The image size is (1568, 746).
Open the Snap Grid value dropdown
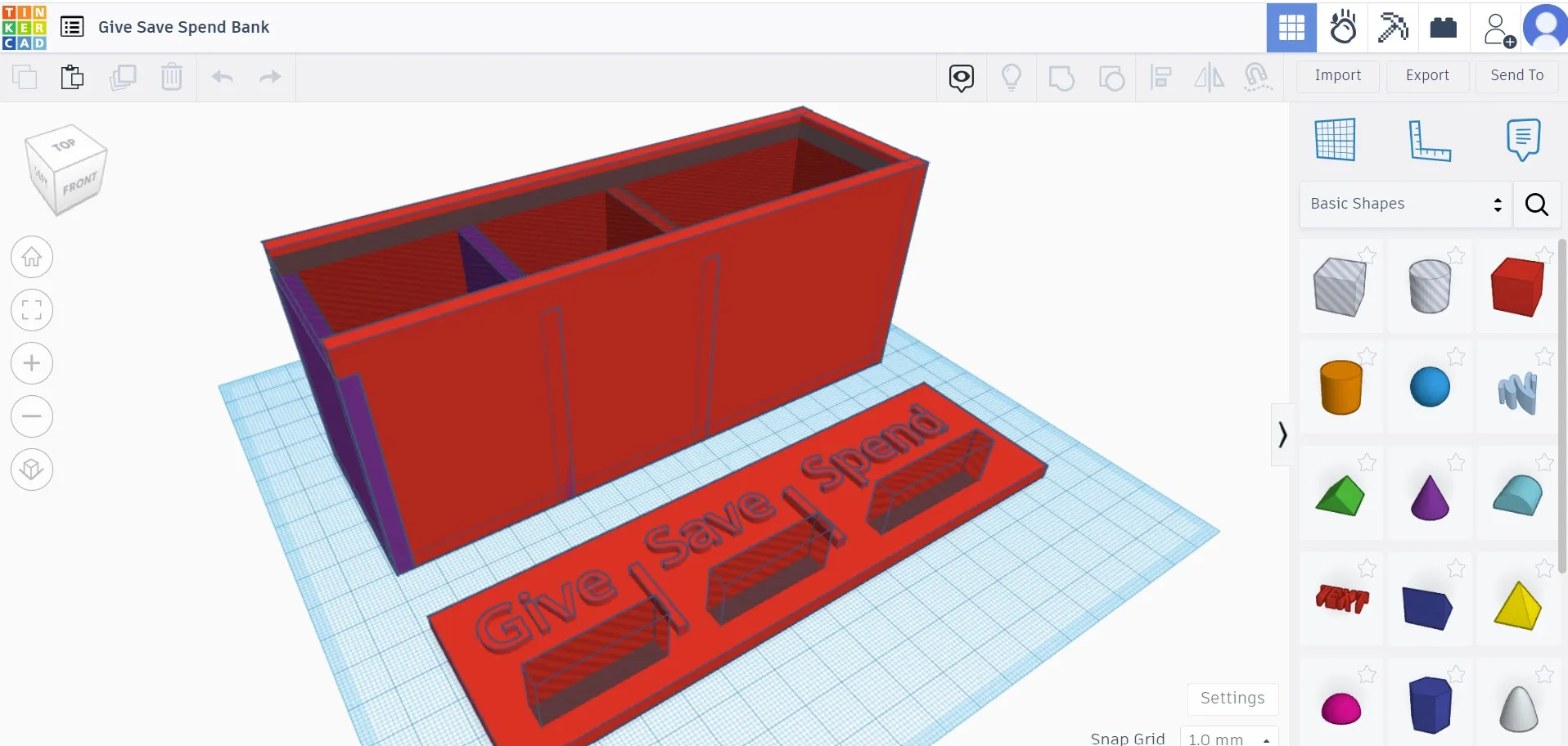1228,738
